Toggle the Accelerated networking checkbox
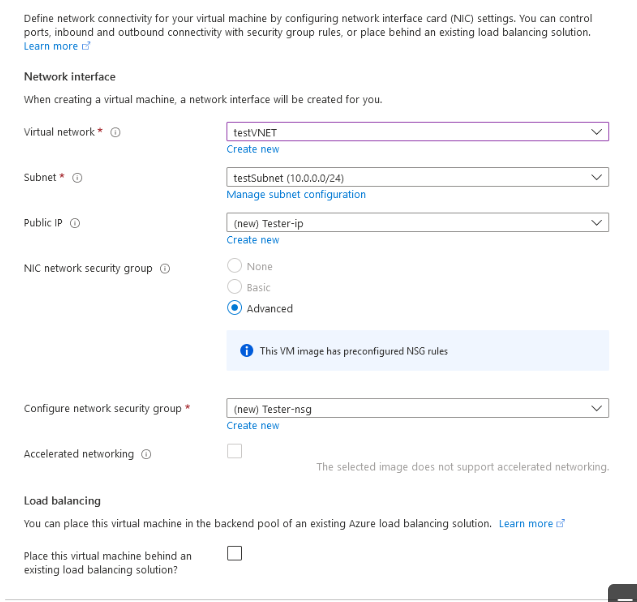 [235, 451]
